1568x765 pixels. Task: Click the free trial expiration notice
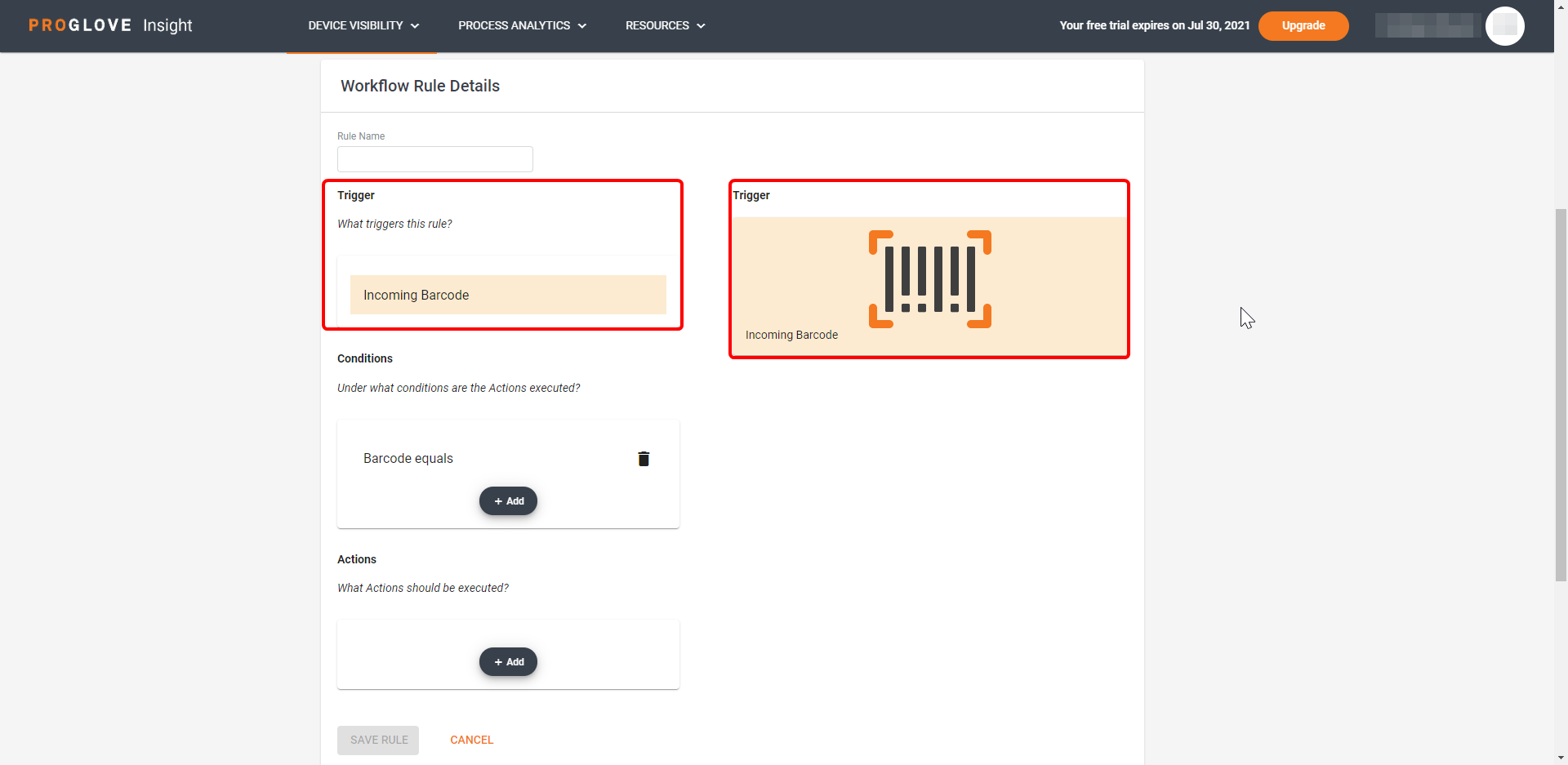(x=1154, y=25)
